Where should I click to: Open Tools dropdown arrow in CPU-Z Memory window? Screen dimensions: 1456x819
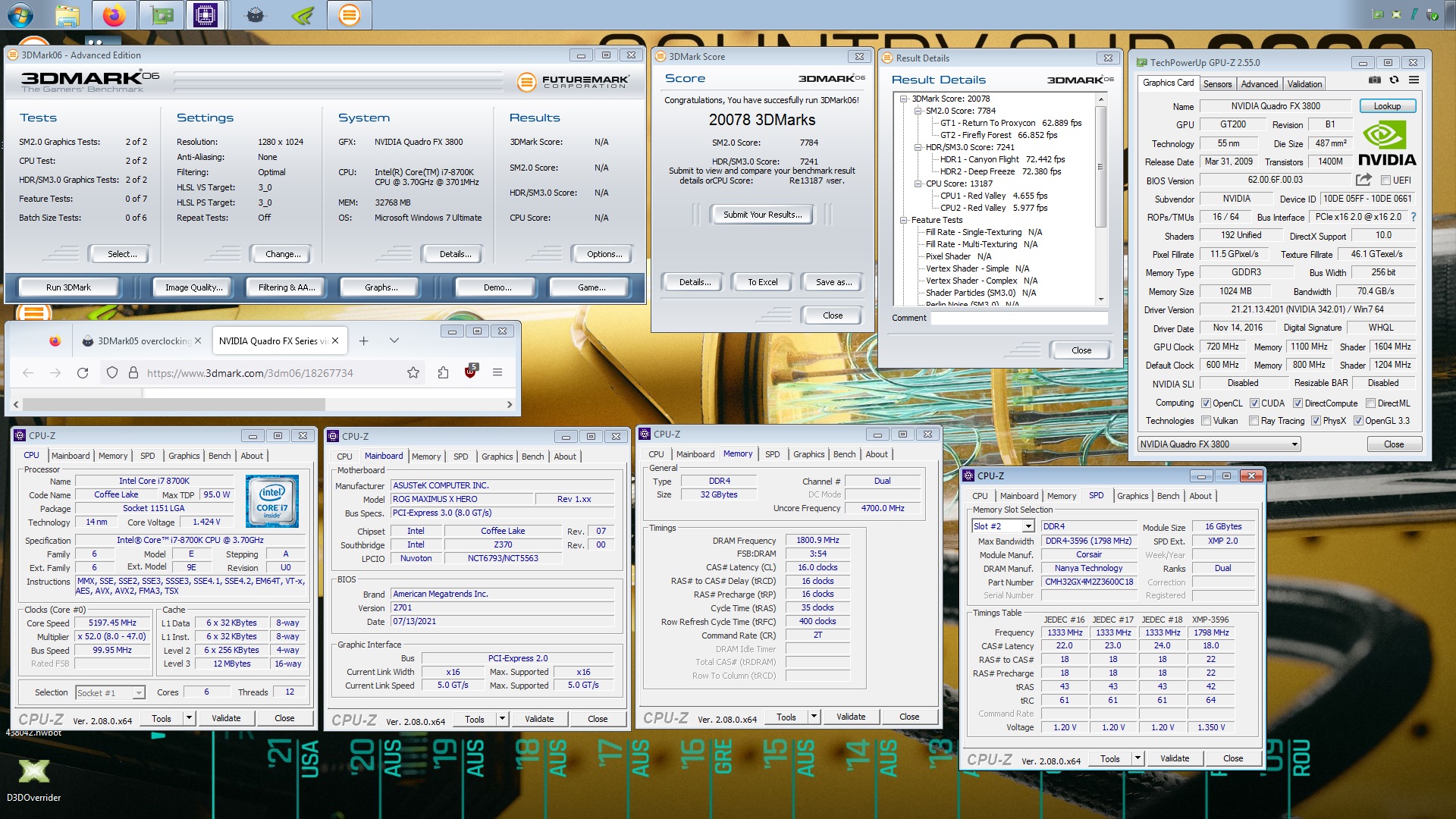tap(814, 717)
